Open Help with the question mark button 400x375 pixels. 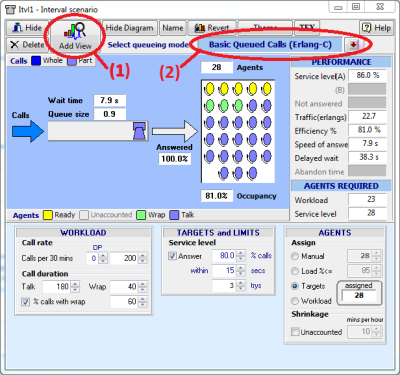(x=376, y=28)
